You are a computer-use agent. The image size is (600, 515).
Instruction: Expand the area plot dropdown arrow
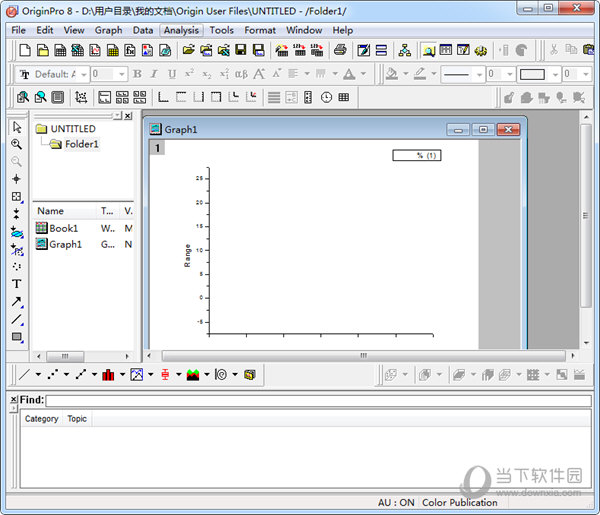click(207, 374)
